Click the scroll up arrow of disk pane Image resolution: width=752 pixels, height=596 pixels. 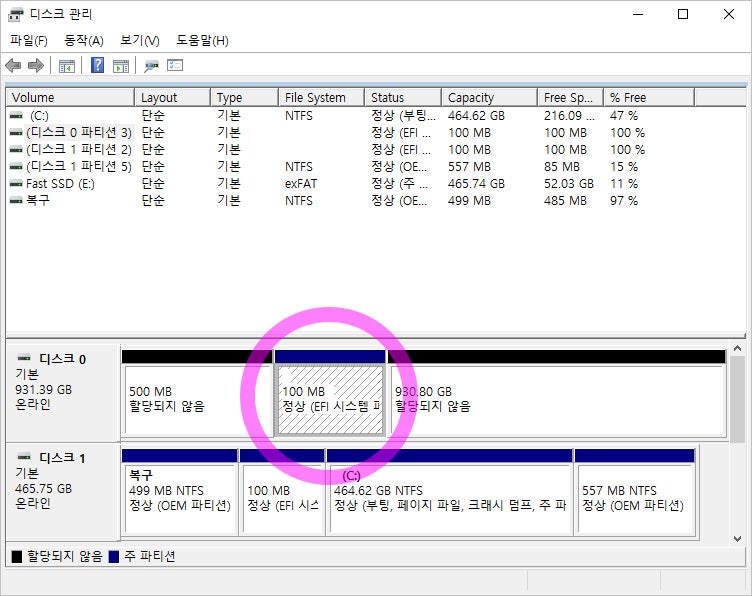coord(737,349)
